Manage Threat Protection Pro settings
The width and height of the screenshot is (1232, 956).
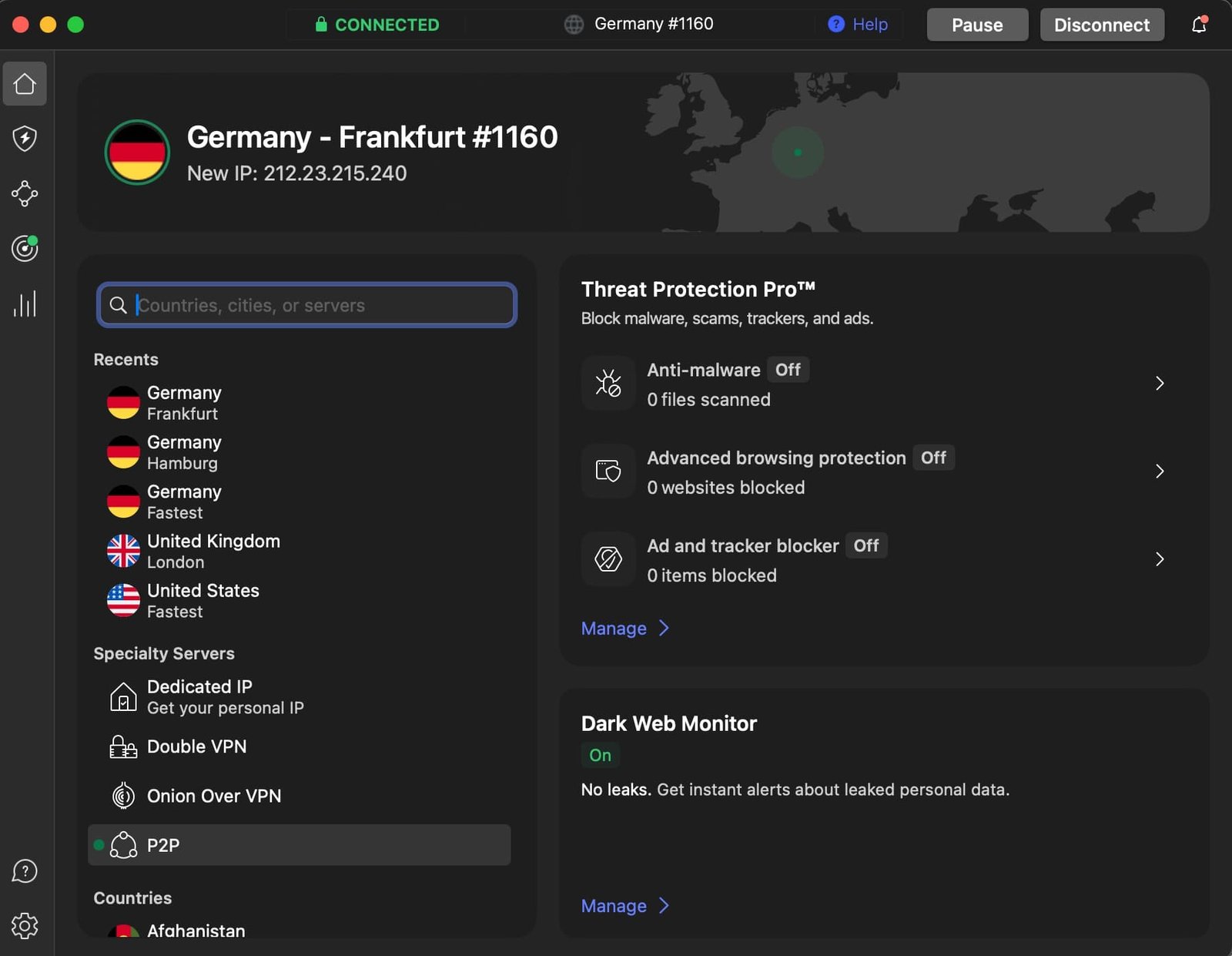click(x=614, y=629)
